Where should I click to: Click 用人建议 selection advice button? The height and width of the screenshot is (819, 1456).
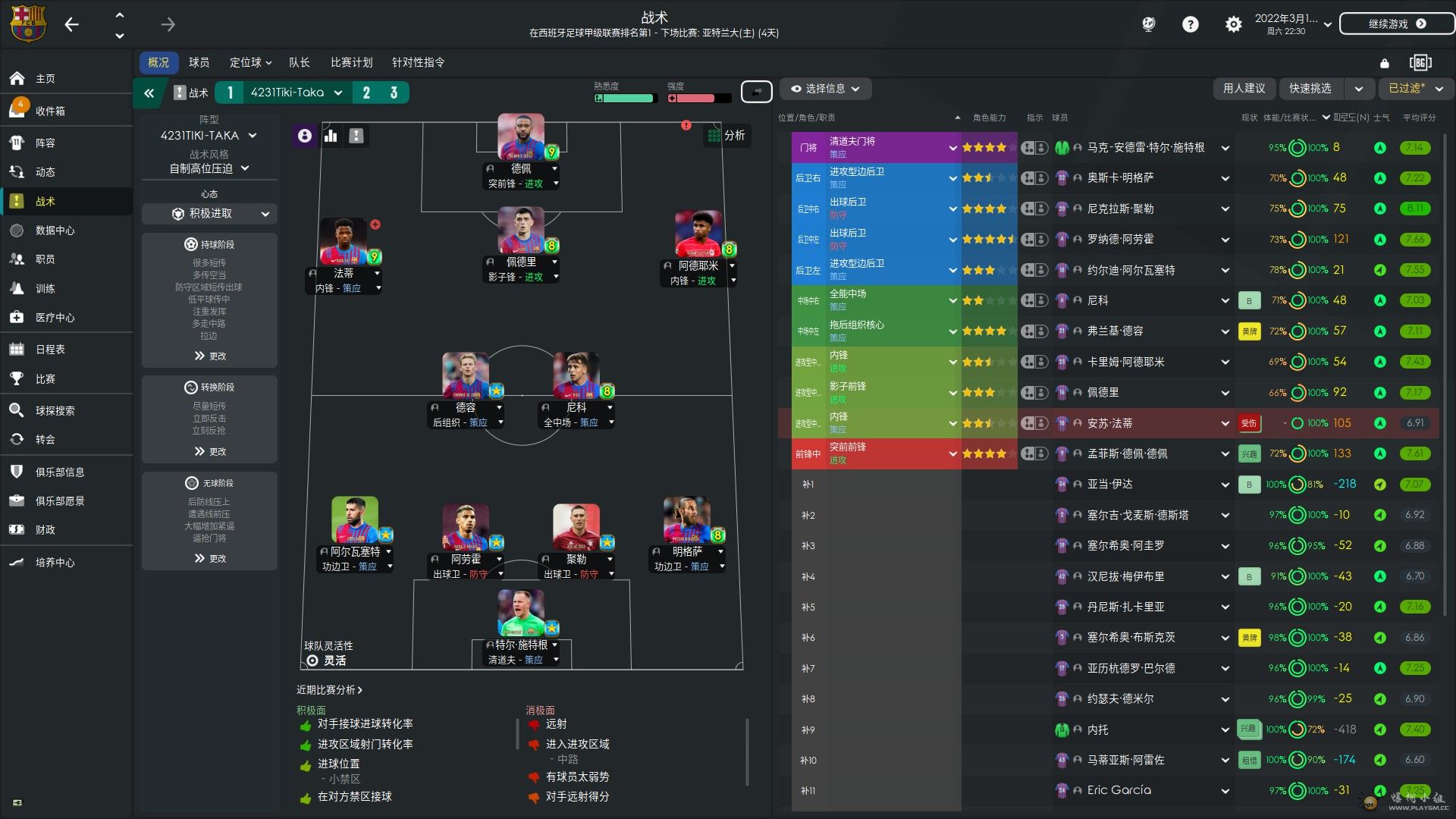(x=1244, y=89)
